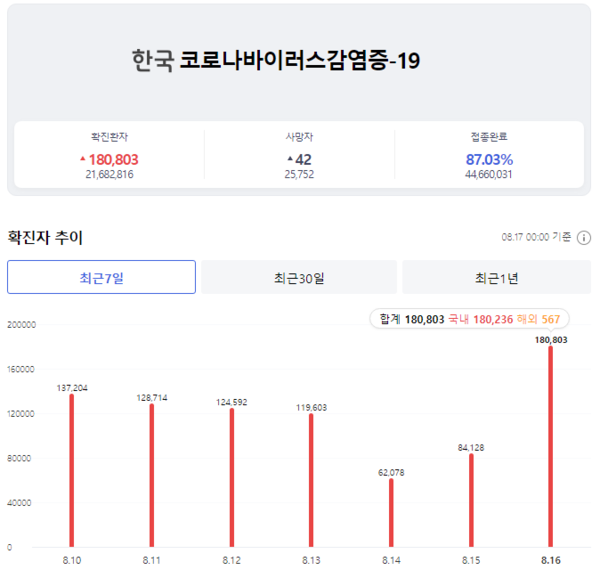Viewport: 600px width, 570px height.
Task: Click the 200000 y-axis label
Action: click(21, 325)
